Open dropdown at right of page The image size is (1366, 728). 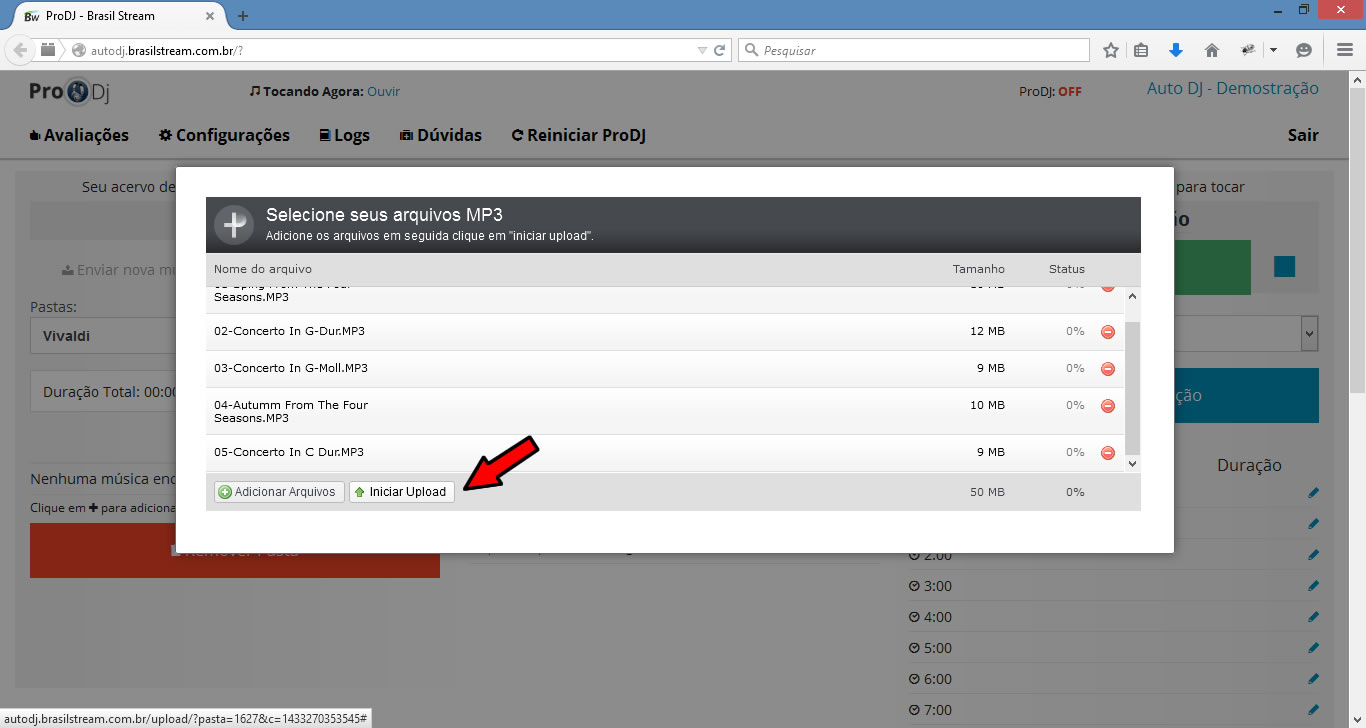tap(1309, 334)
